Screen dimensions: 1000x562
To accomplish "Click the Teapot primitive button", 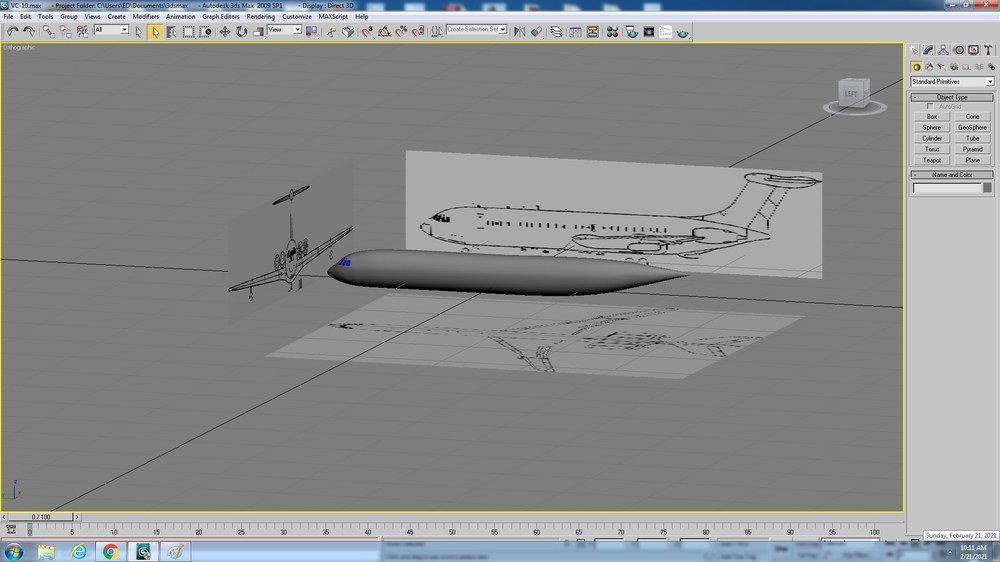I will tap(932, 160).
